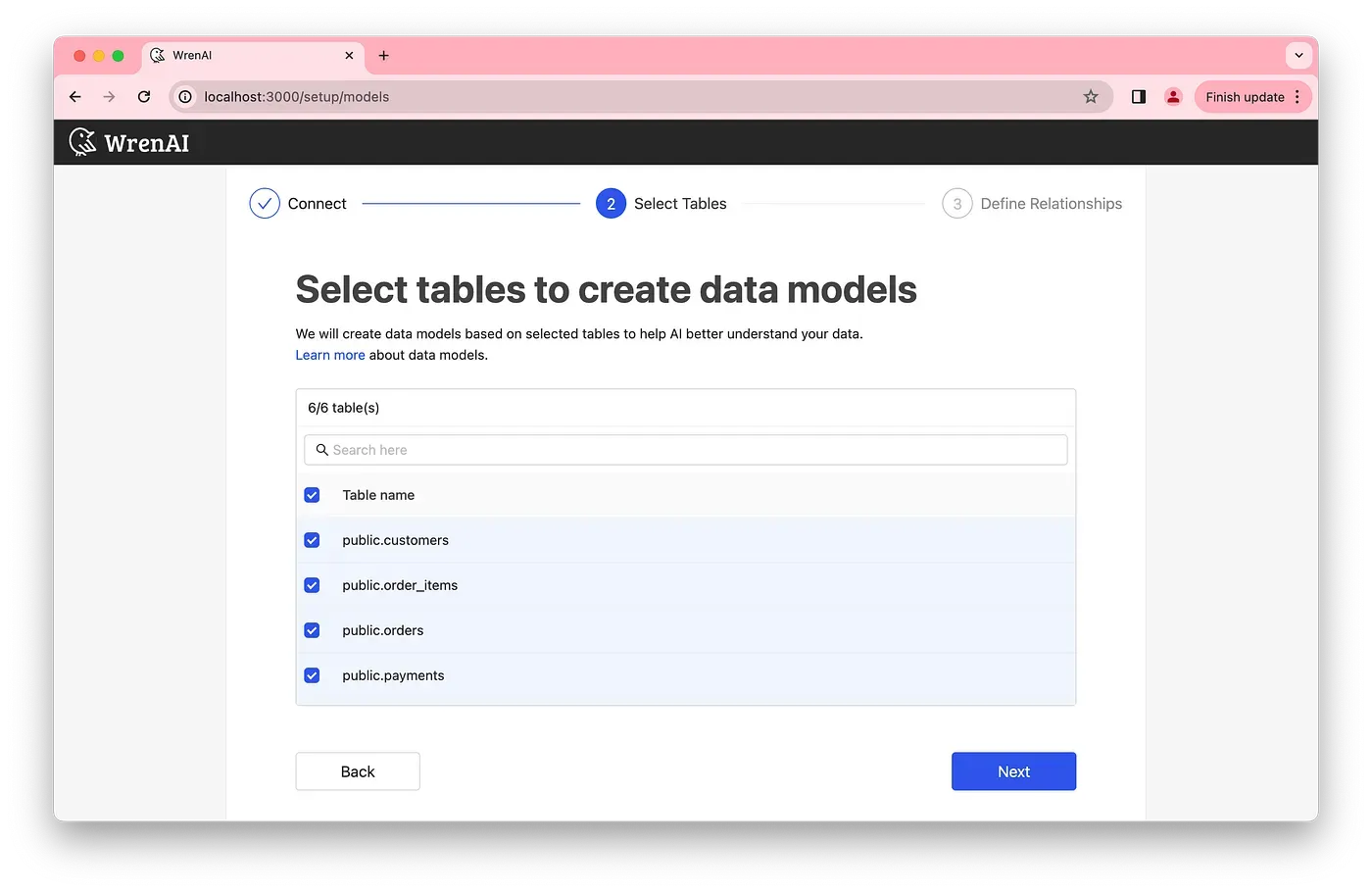Open Chrome three-dot menu beside Finish update
This screenshot has height=892, width=1372.
coord(1298,96)
